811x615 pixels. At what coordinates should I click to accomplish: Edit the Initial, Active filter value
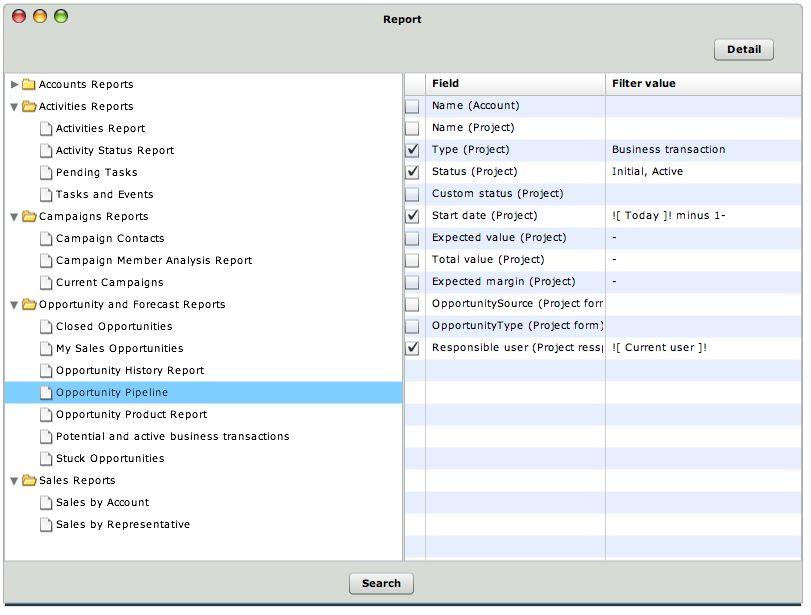click(x=703, y=172)
